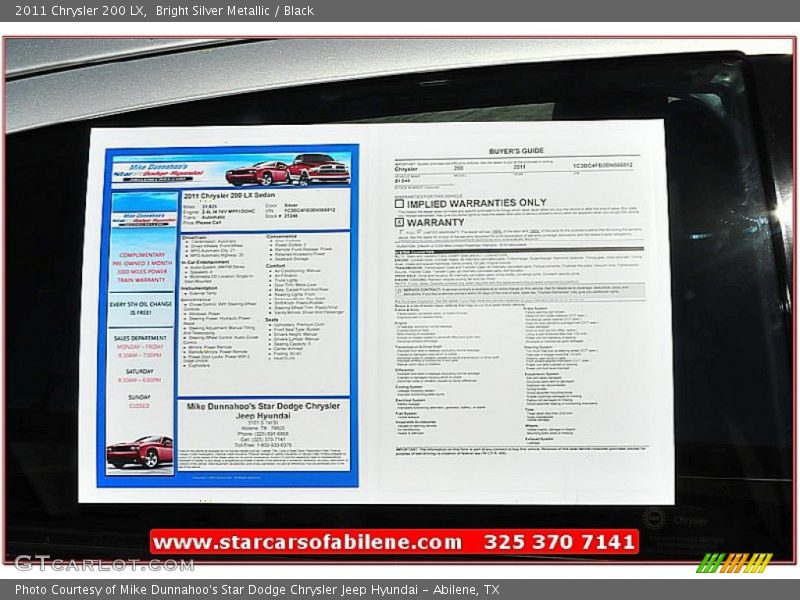The image size is (800, 600).
Task: Click the 'Saturday' hours label
Action: click(x=139, y=371)
